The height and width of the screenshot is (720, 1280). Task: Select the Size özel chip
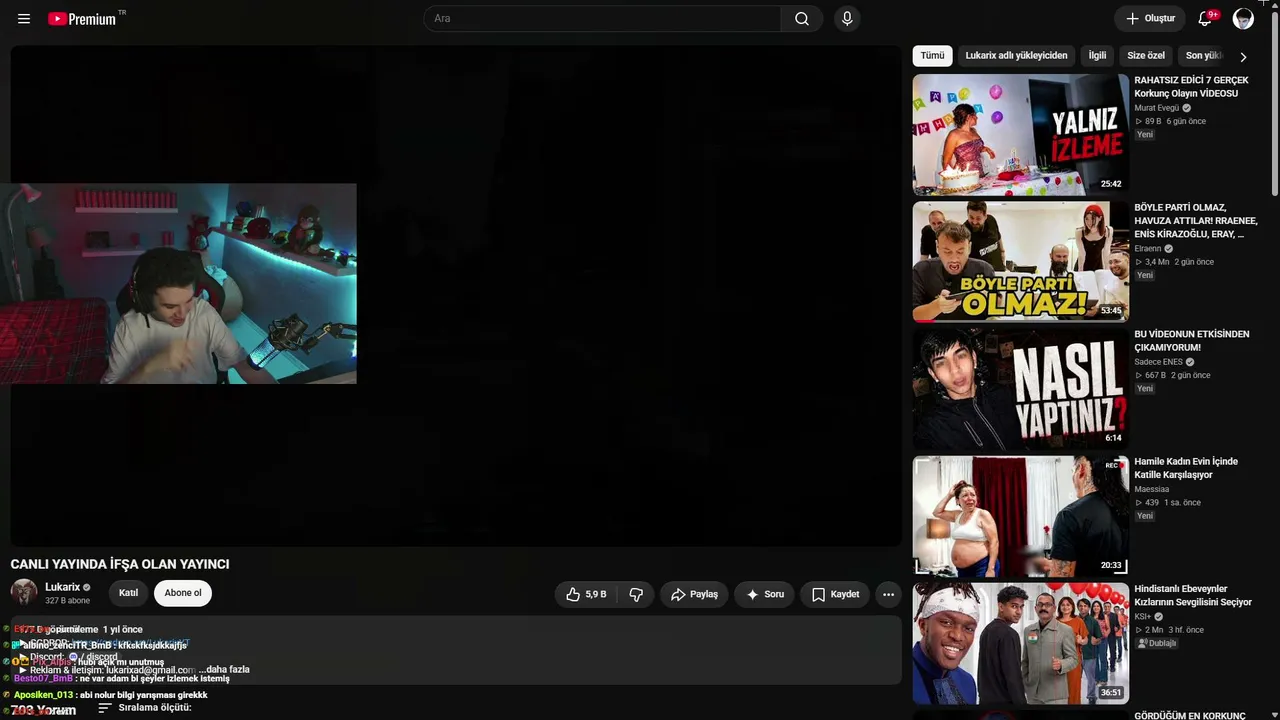[x=1146, y=56]
